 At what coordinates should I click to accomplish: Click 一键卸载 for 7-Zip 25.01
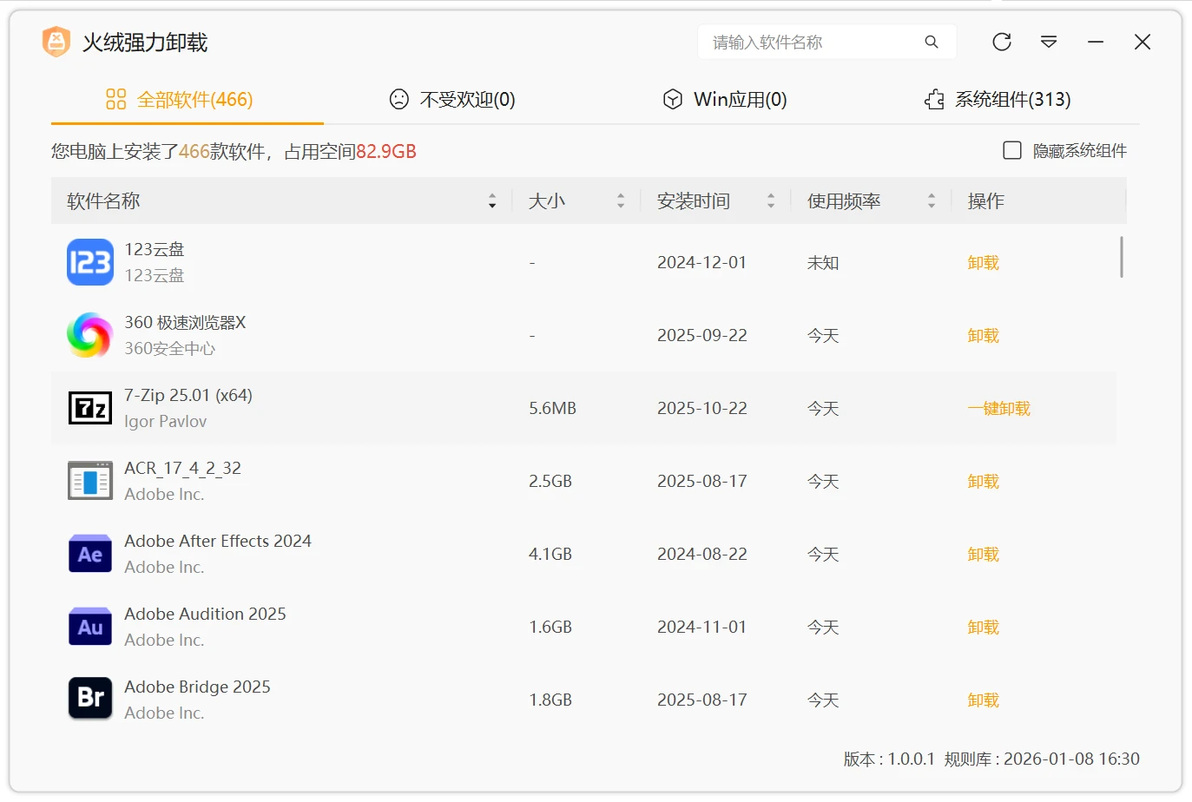coord(999,408)
